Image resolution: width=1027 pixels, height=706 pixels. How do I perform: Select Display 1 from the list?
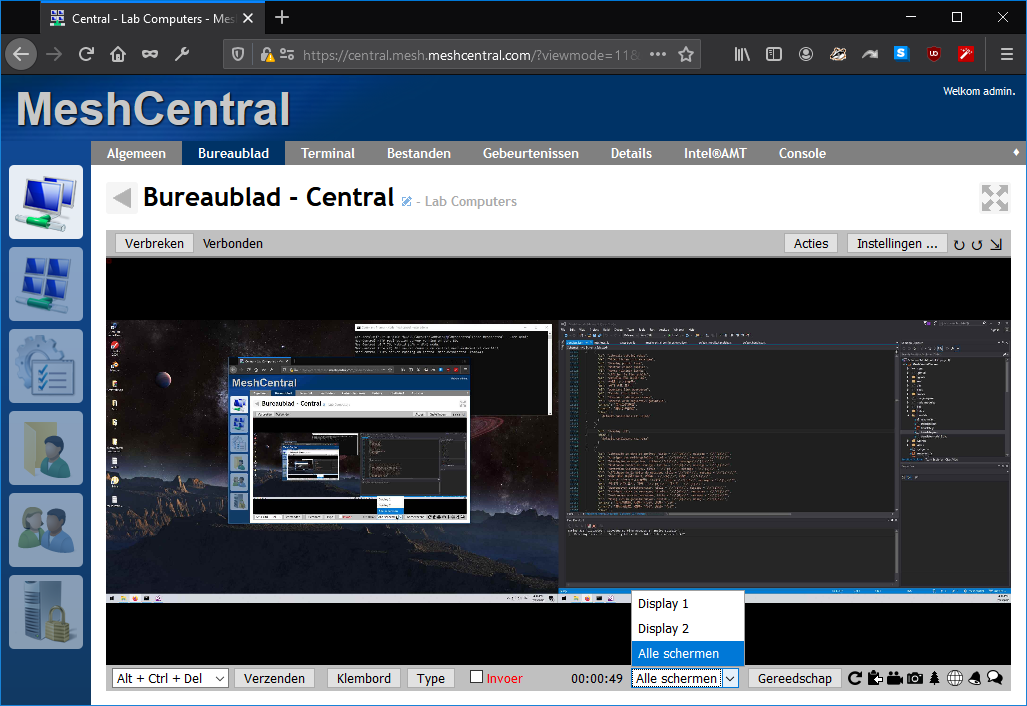click(688, 604)
